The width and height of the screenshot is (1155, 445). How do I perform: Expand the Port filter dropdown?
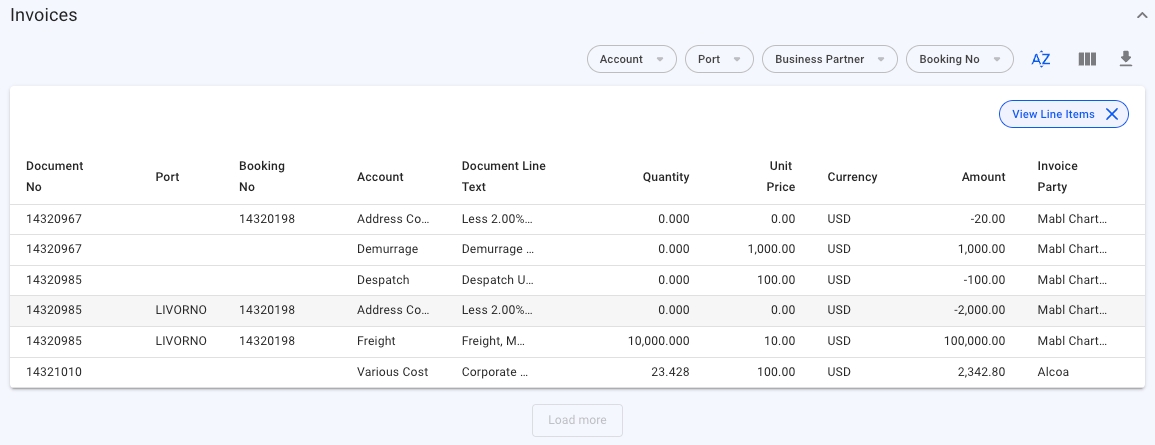[x=719, y=59]
